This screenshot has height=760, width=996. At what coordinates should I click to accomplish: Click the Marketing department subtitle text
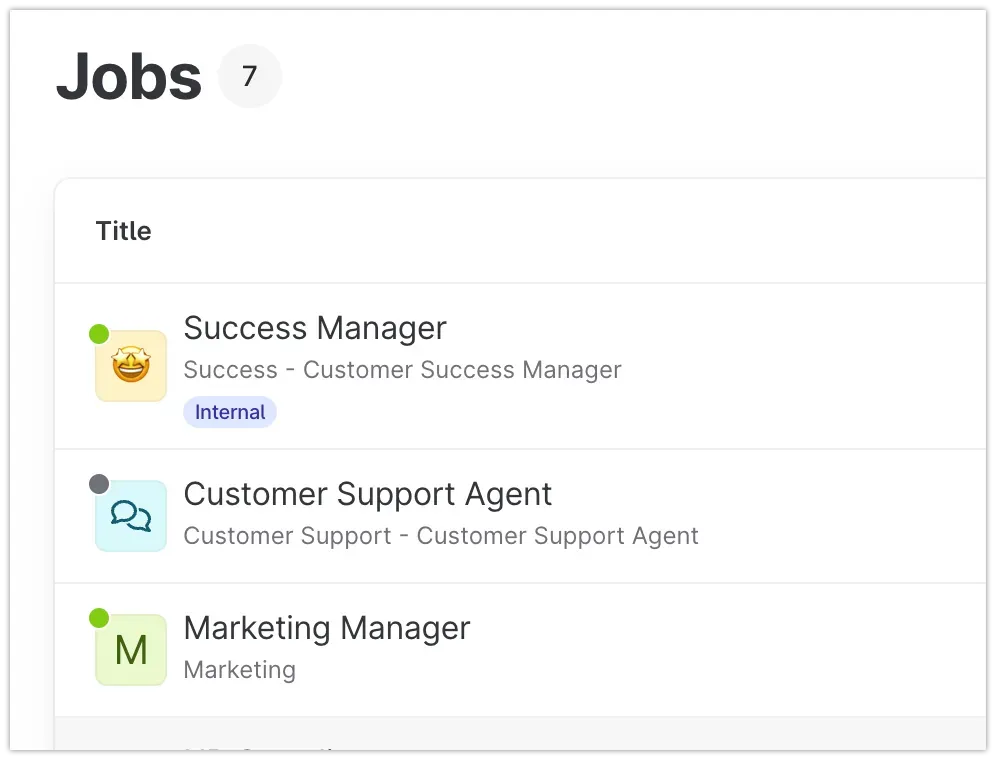(239, 670)
